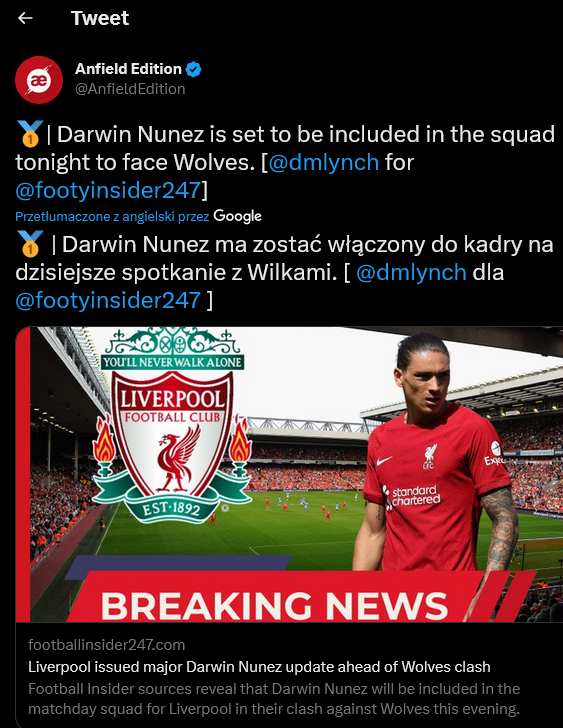The height and width of the screenshot is (728, 563).
Task: Open @footyinsider247 mention in Polish translation
Action: [108, 300]
